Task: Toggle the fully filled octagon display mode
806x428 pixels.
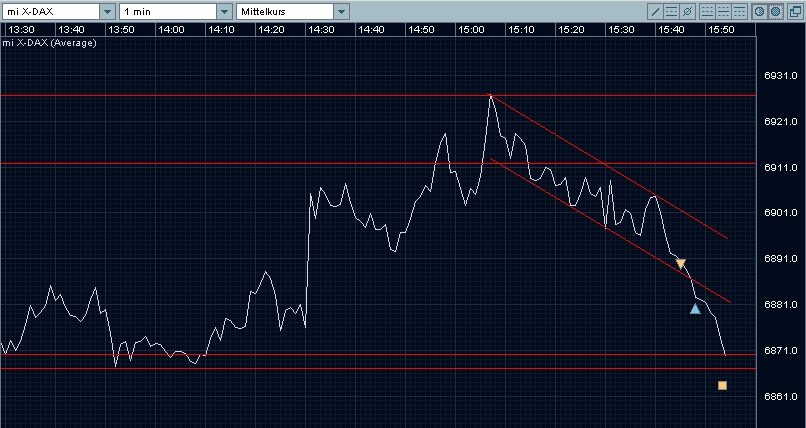Action: [x=776, y=11]
